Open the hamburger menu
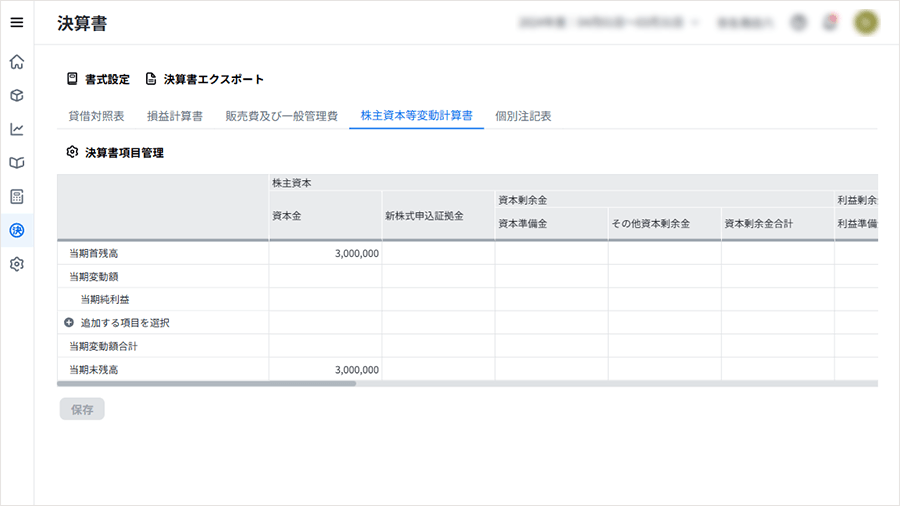900x506 pixels. [x=17, y=23]
